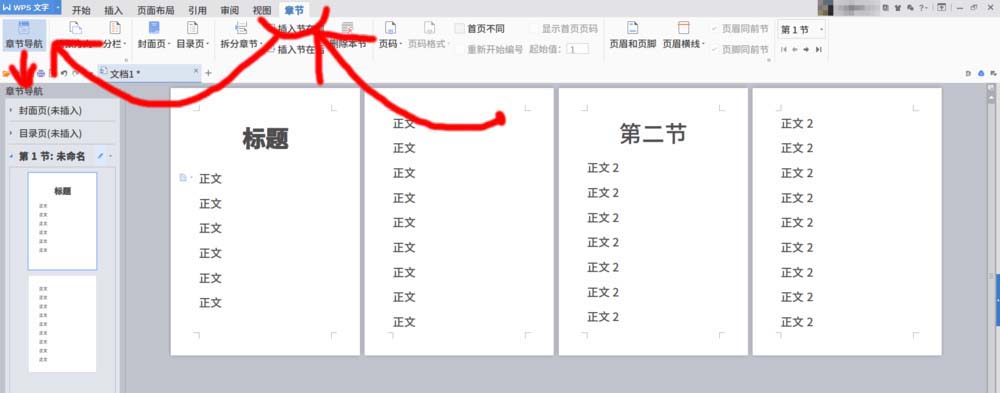
Task: Select the 章节 ribbon tab
Action: click(295, 10)
